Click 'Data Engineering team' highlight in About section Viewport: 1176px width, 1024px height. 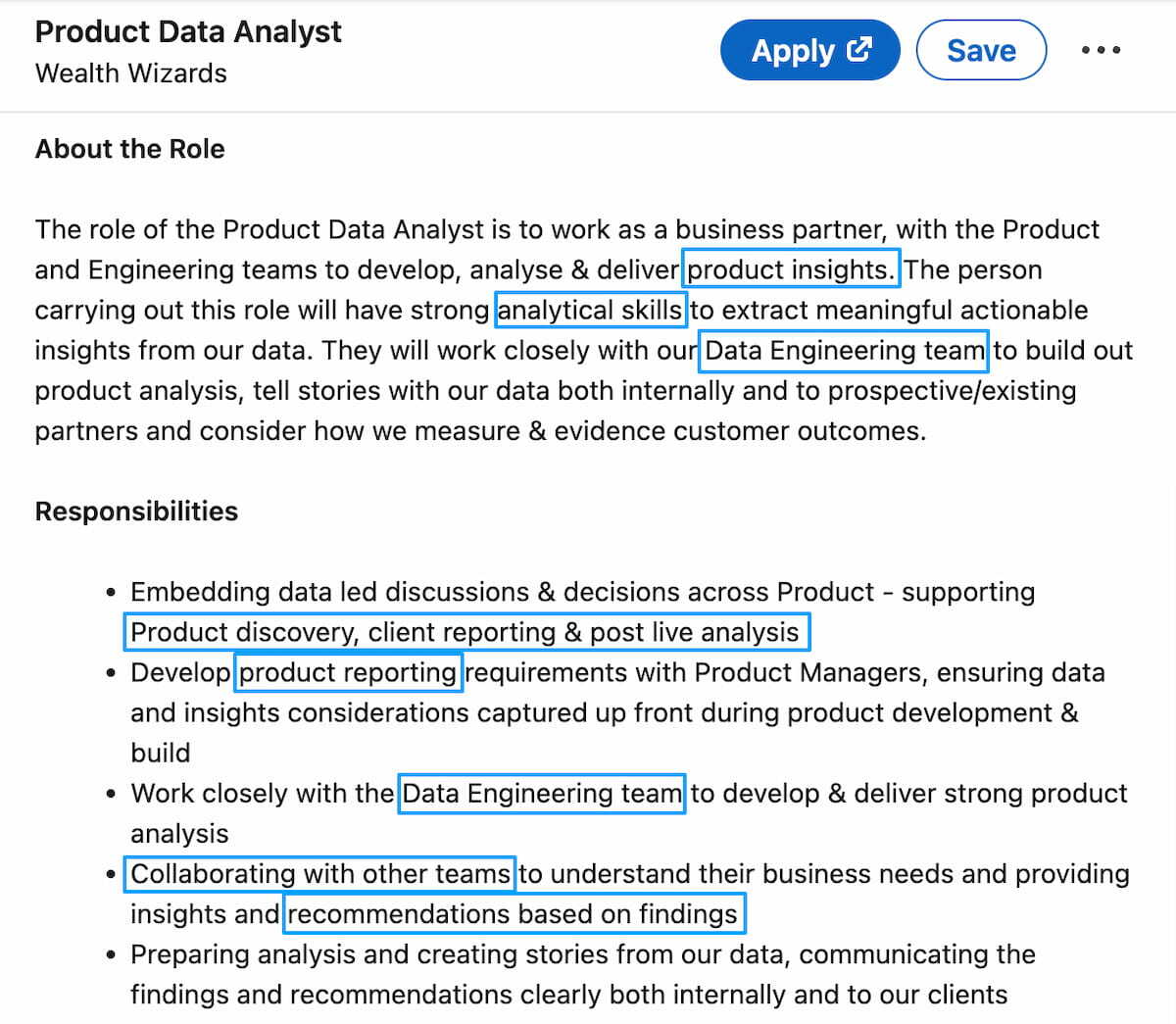point(843,350)
